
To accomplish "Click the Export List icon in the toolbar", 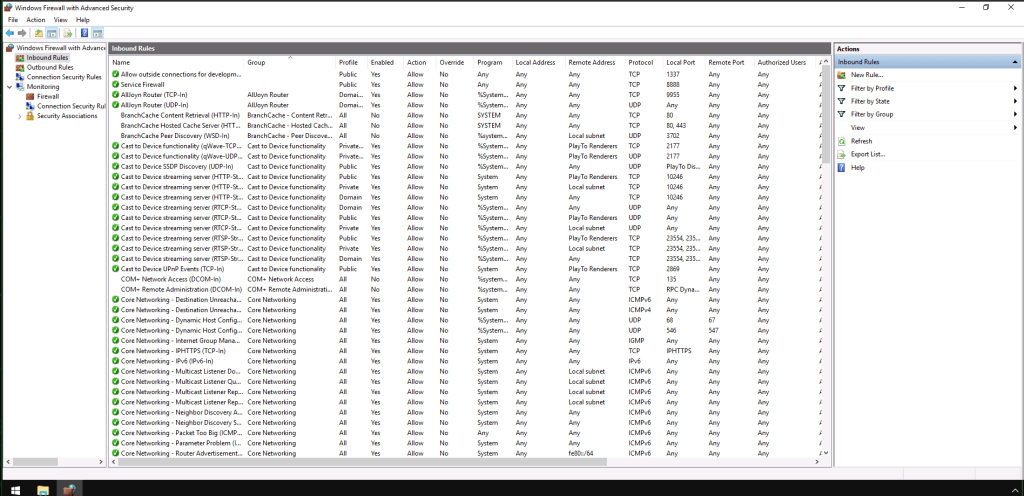I will point(67,33).
